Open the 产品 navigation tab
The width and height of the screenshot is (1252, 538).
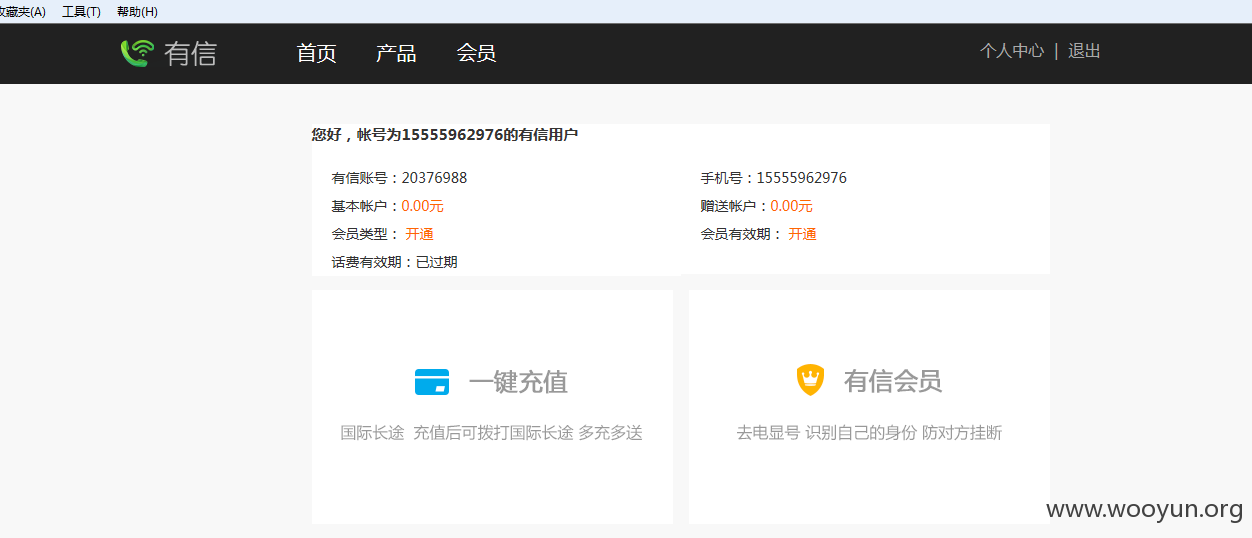(396, 54)
